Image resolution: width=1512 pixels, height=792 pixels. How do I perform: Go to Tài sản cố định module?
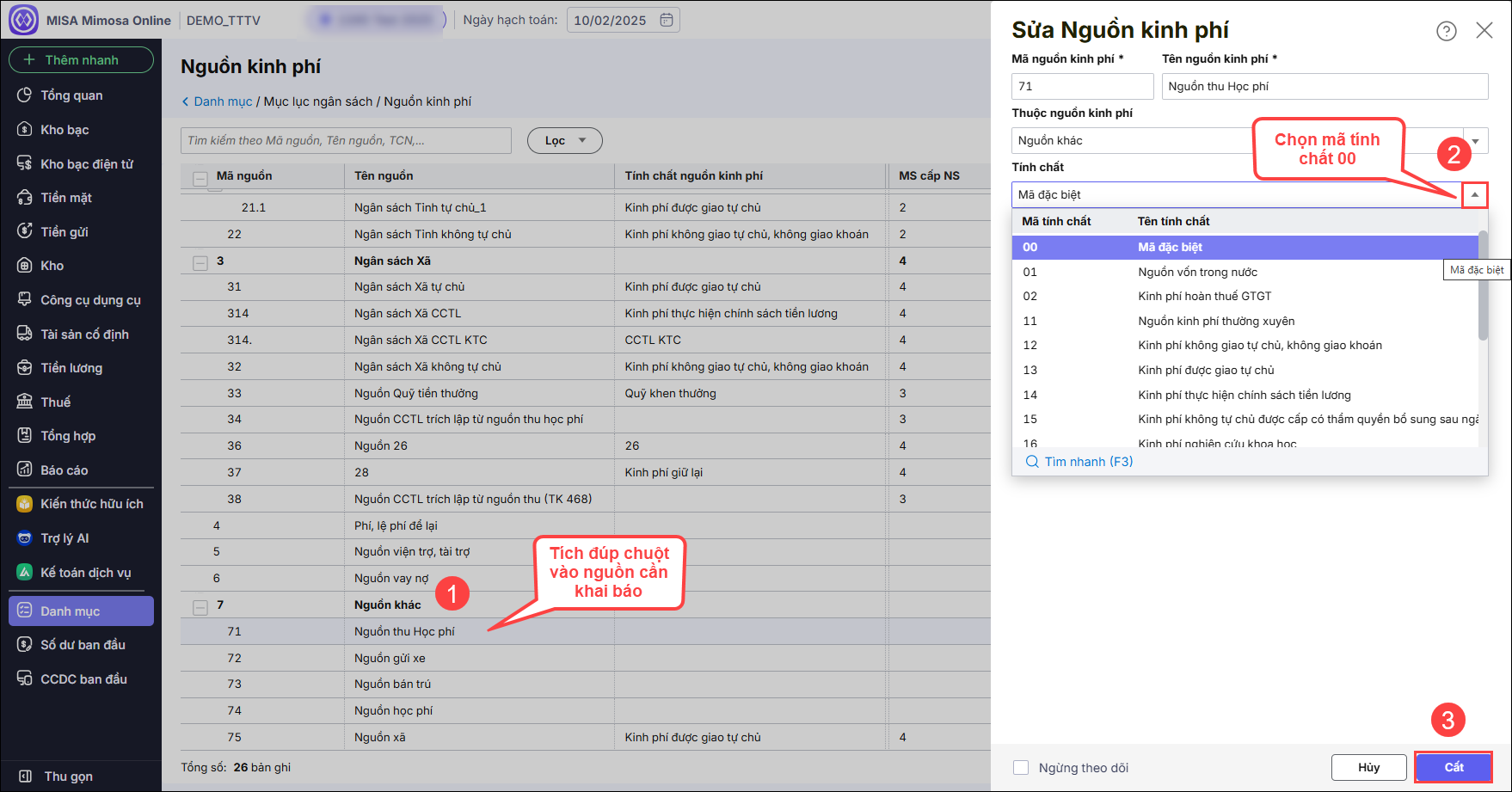click(x=84, y=335)
